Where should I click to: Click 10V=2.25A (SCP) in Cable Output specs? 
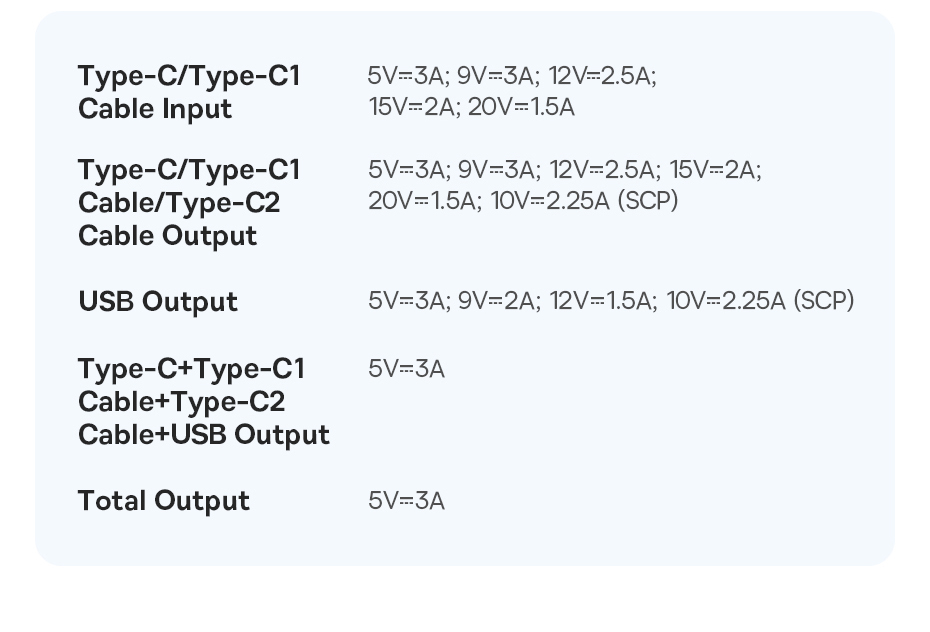584,201
